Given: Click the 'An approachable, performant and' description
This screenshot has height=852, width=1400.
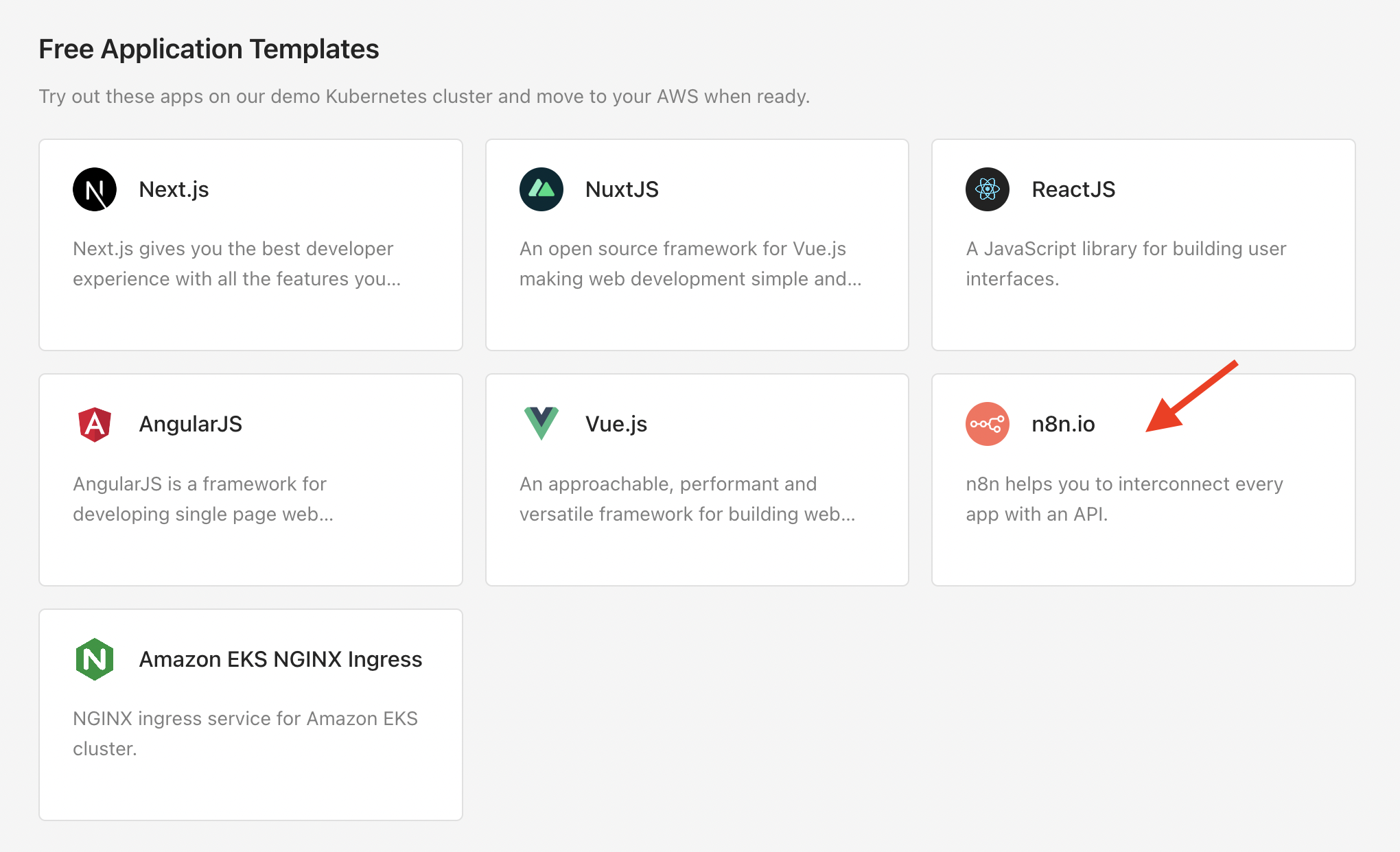Looking at the screenshot, I should coord(688,499).
